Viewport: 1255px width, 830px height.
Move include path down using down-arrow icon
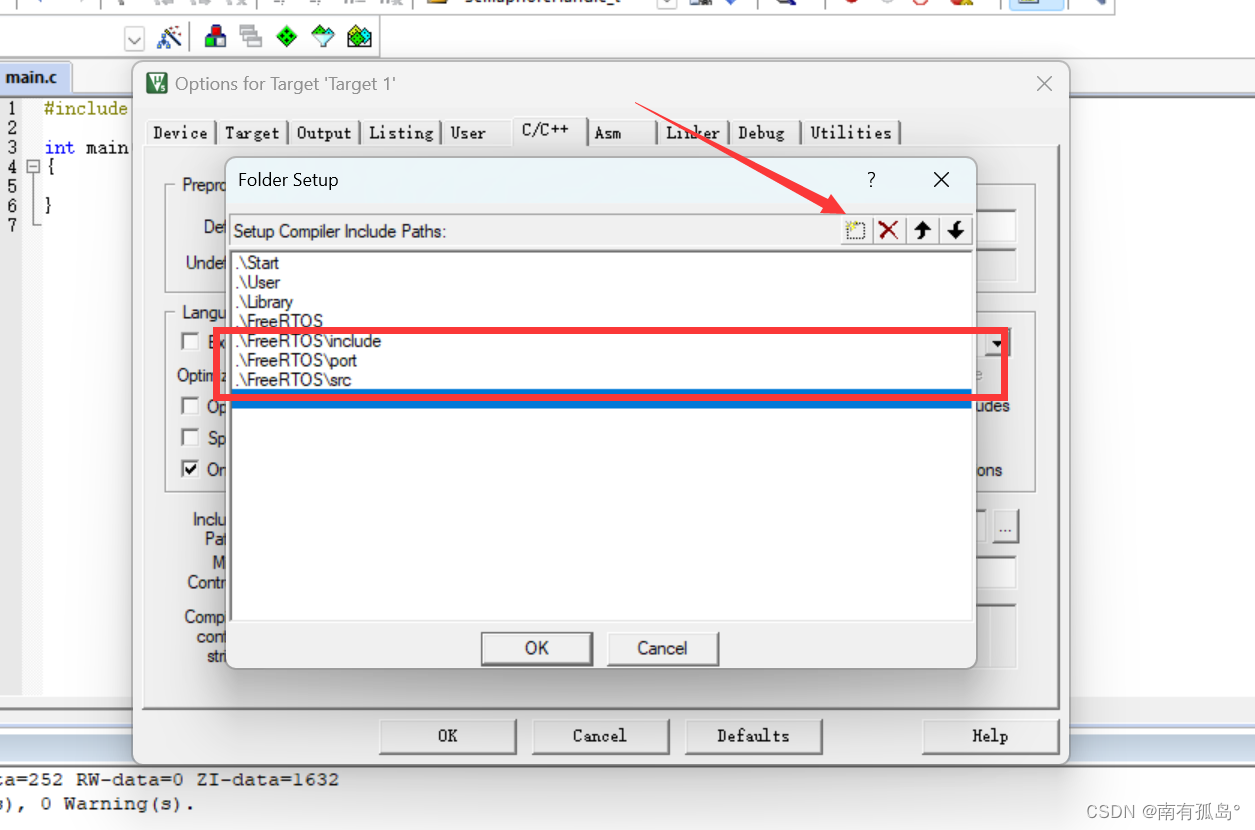pyautogui.click(x=956, y=230)
